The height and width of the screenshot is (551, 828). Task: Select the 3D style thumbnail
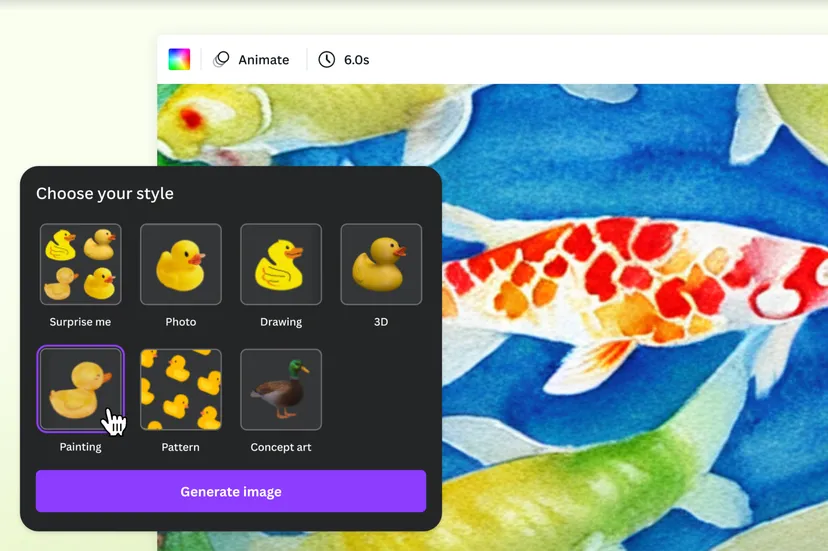tap(381, 264)
